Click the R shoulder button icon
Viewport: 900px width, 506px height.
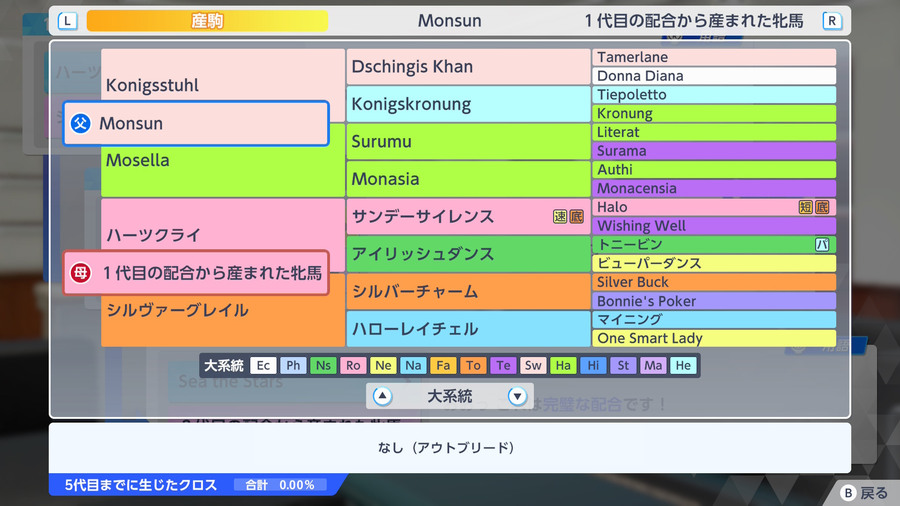pos(832,21)
